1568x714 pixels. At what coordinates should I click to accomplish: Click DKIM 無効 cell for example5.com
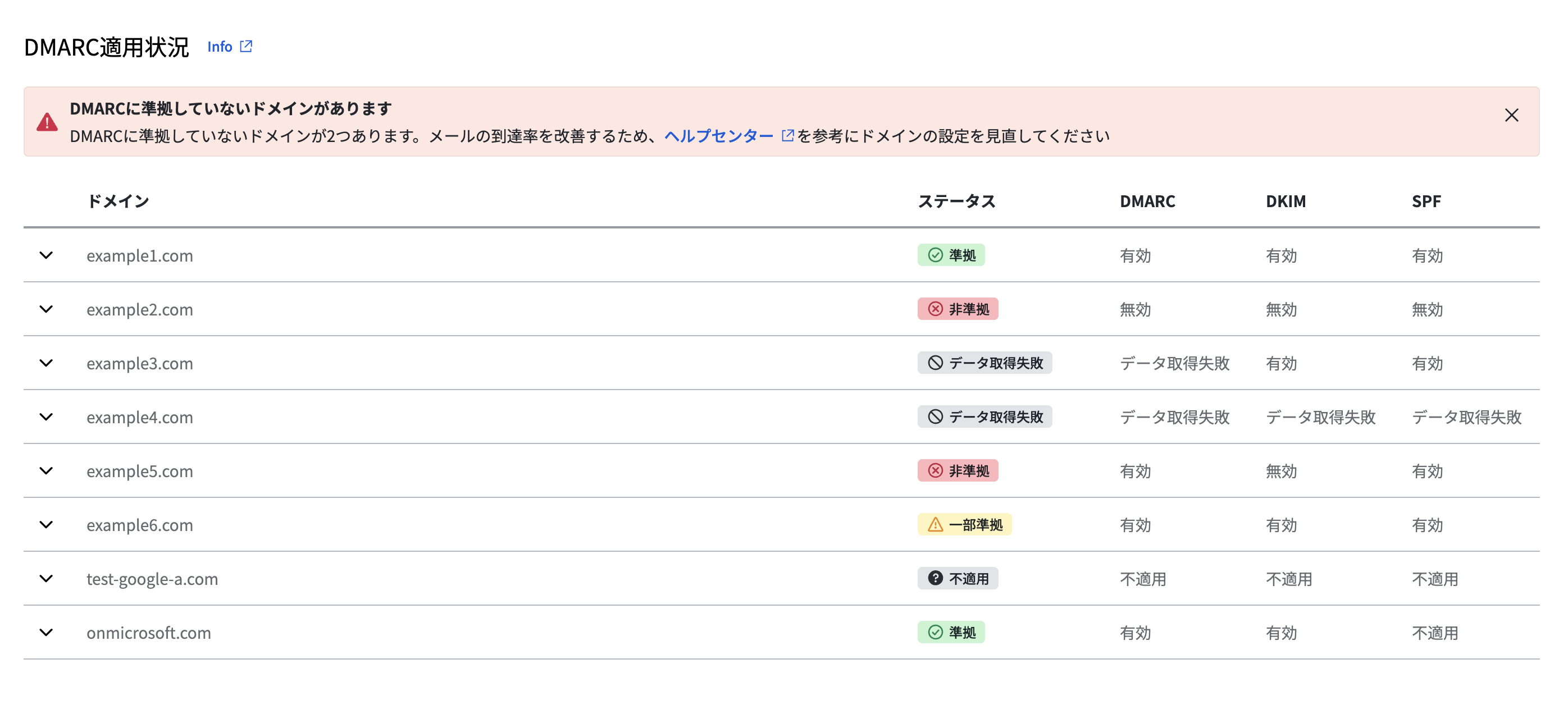[x=1282, y=472]
